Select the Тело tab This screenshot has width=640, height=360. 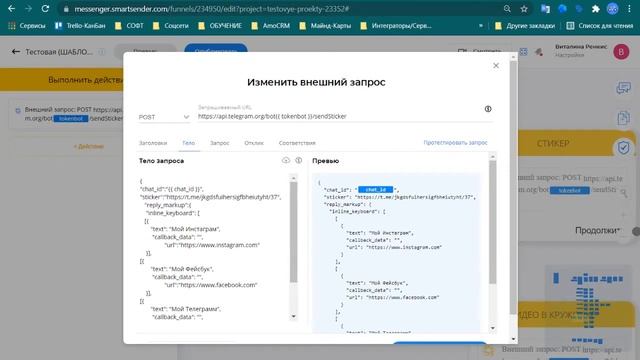click(188, 143)
